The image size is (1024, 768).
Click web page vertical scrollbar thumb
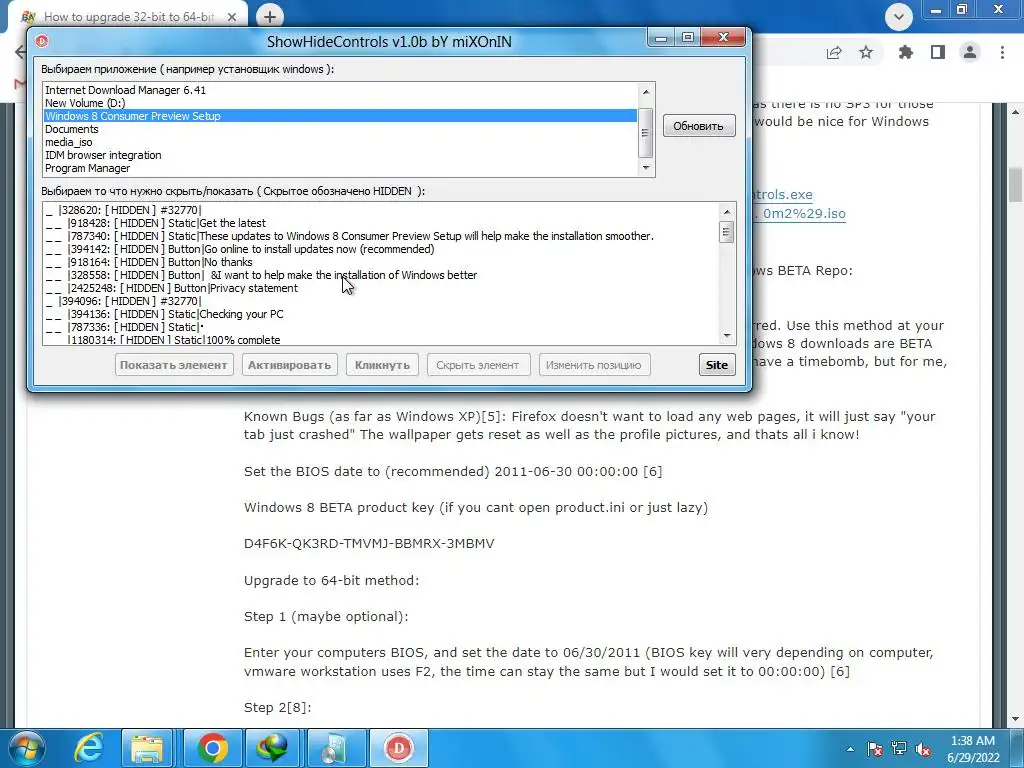coord(1016,185)
